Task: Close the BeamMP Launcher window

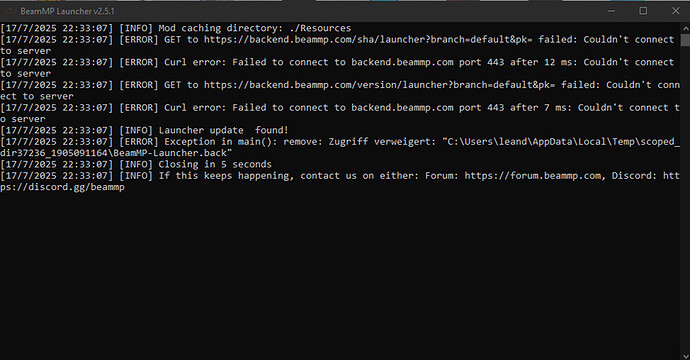Action: pos(675,11)
